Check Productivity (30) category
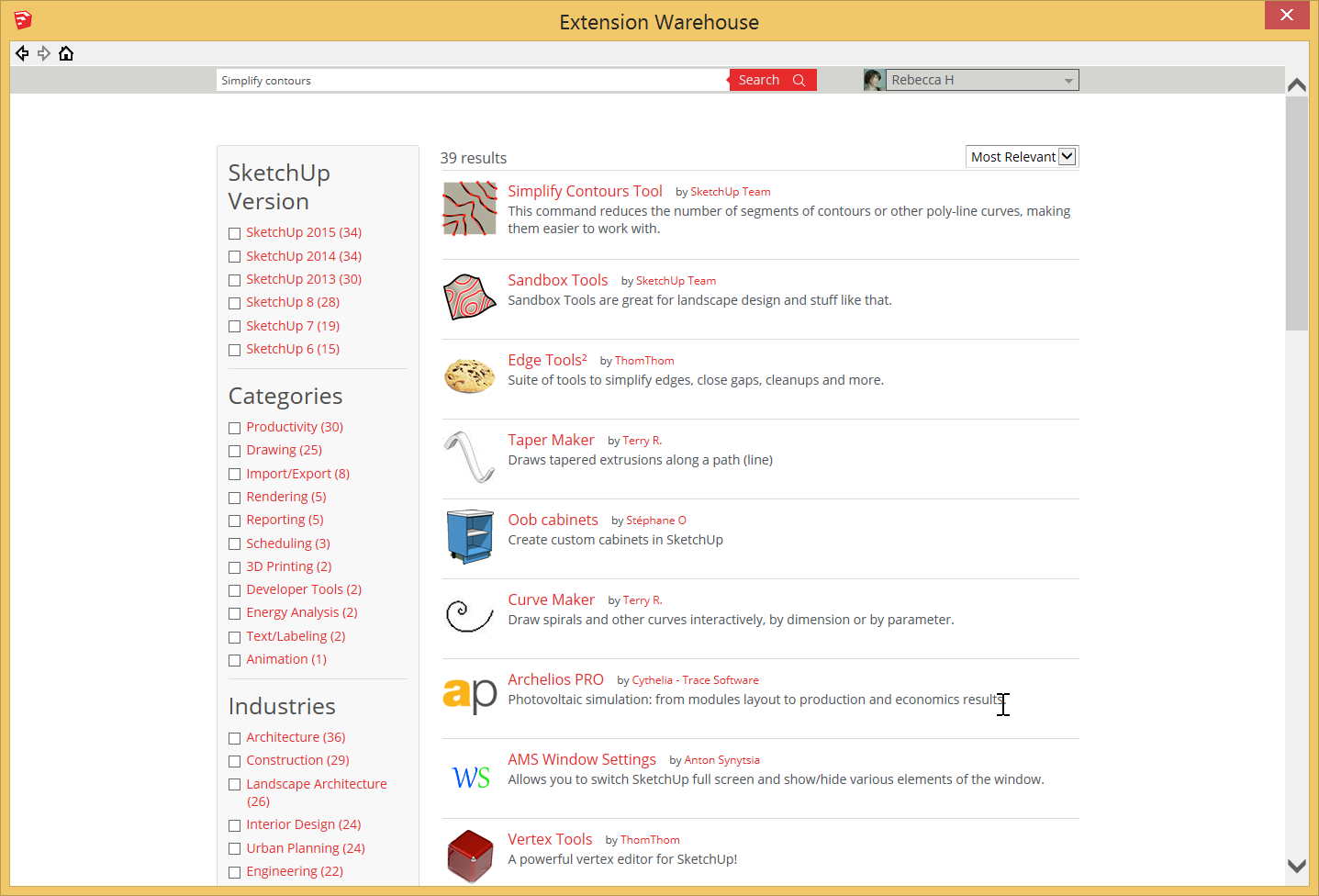The width and height of the screenshot is (1319, 896). pos(235,428)
